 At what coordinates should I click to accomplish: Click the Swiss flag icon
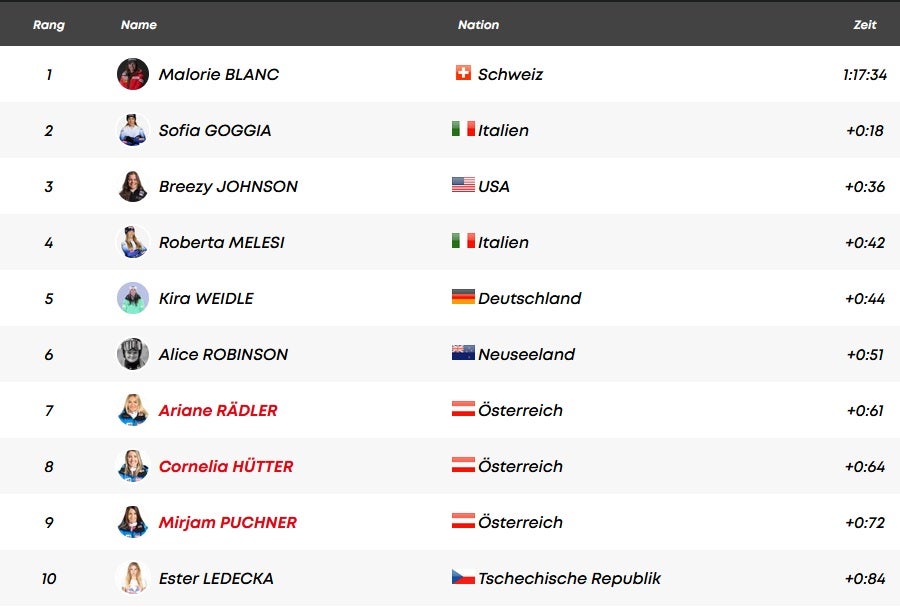pos(463,73)
